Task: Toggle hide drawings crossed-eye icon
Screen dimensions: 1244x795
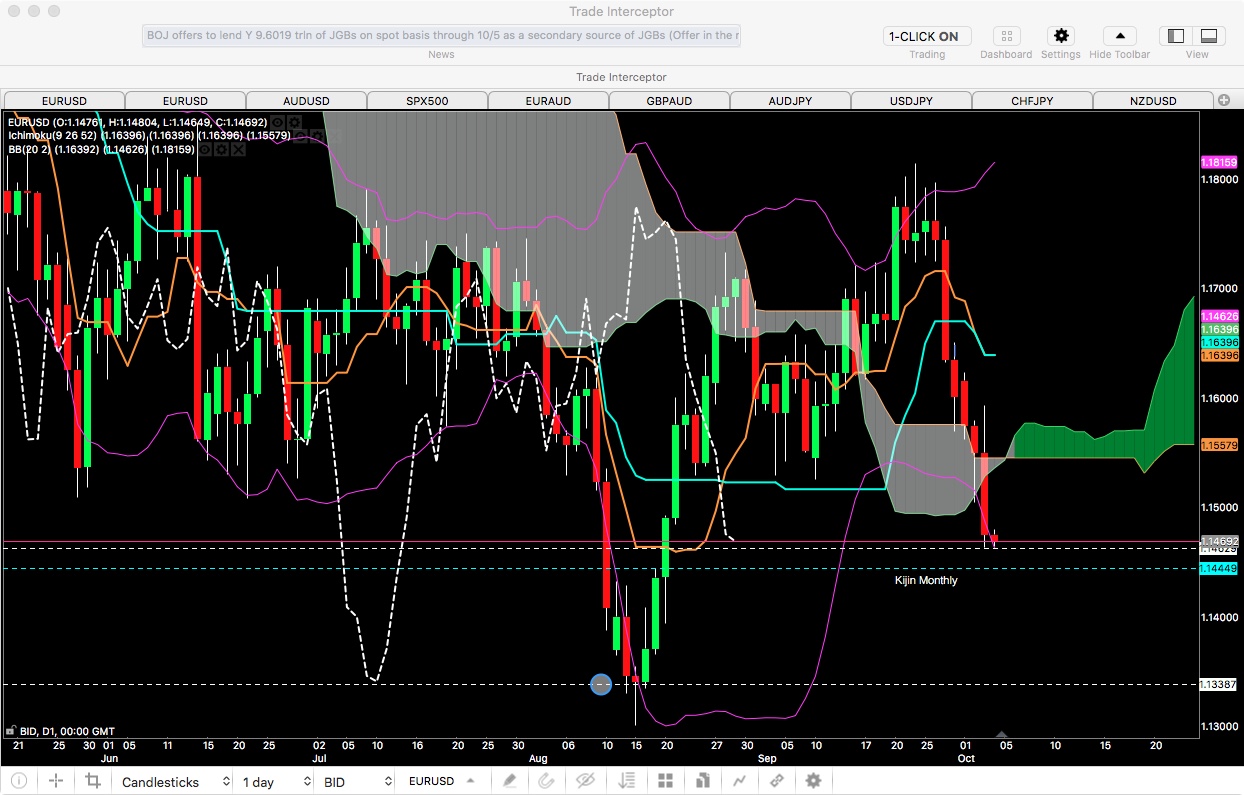Action: (x=585, y=781)
